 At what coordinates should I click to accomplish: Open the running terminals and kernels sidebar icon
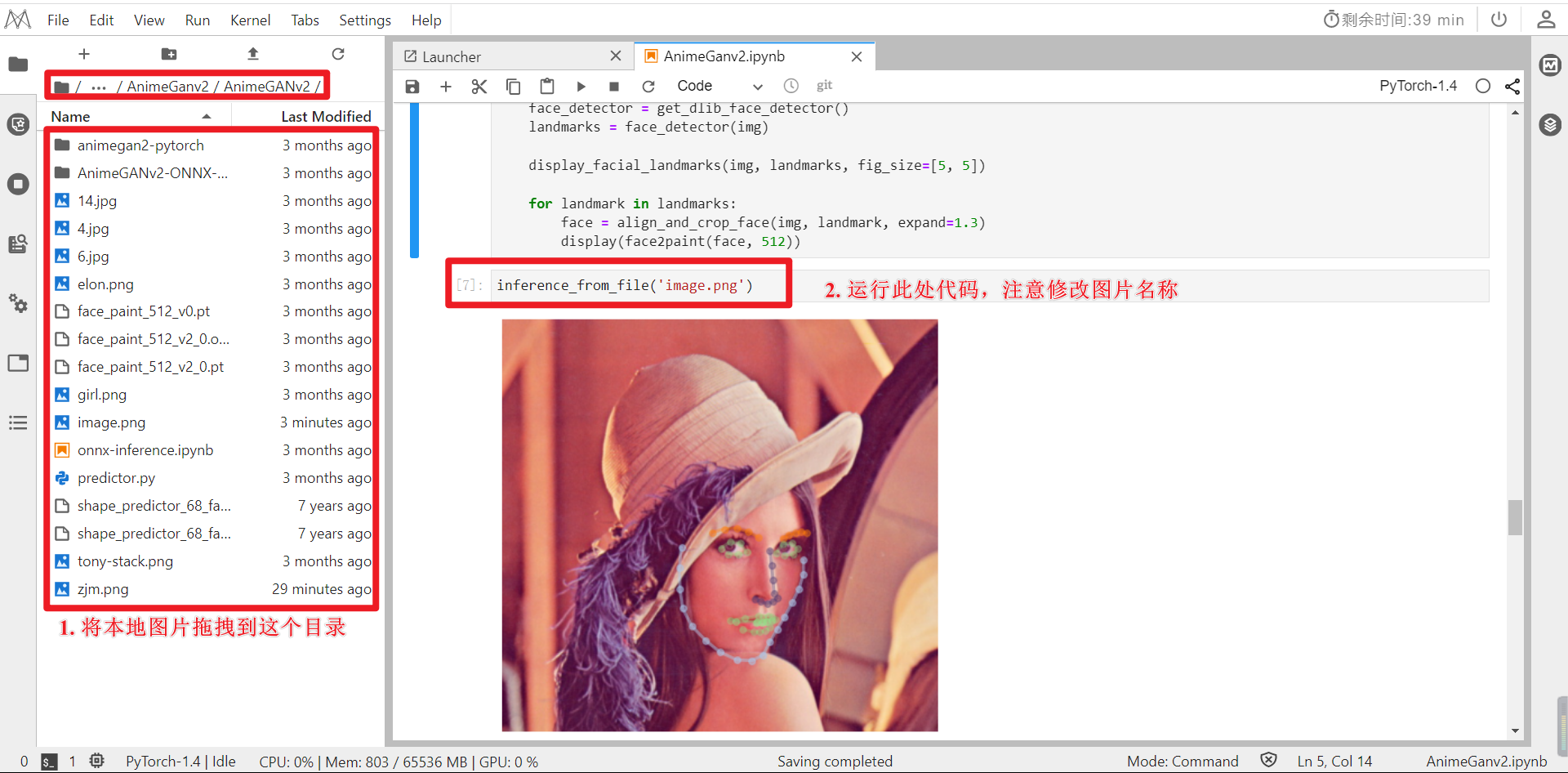click(18, 184)
